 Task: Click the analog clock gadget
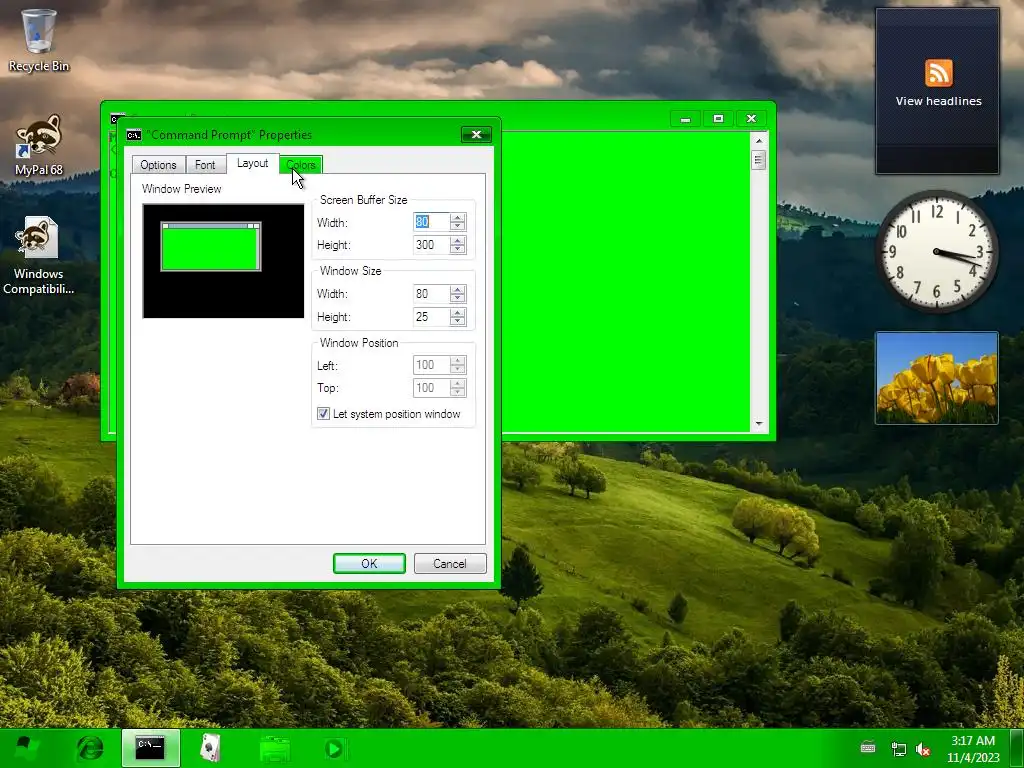(937, 252)
